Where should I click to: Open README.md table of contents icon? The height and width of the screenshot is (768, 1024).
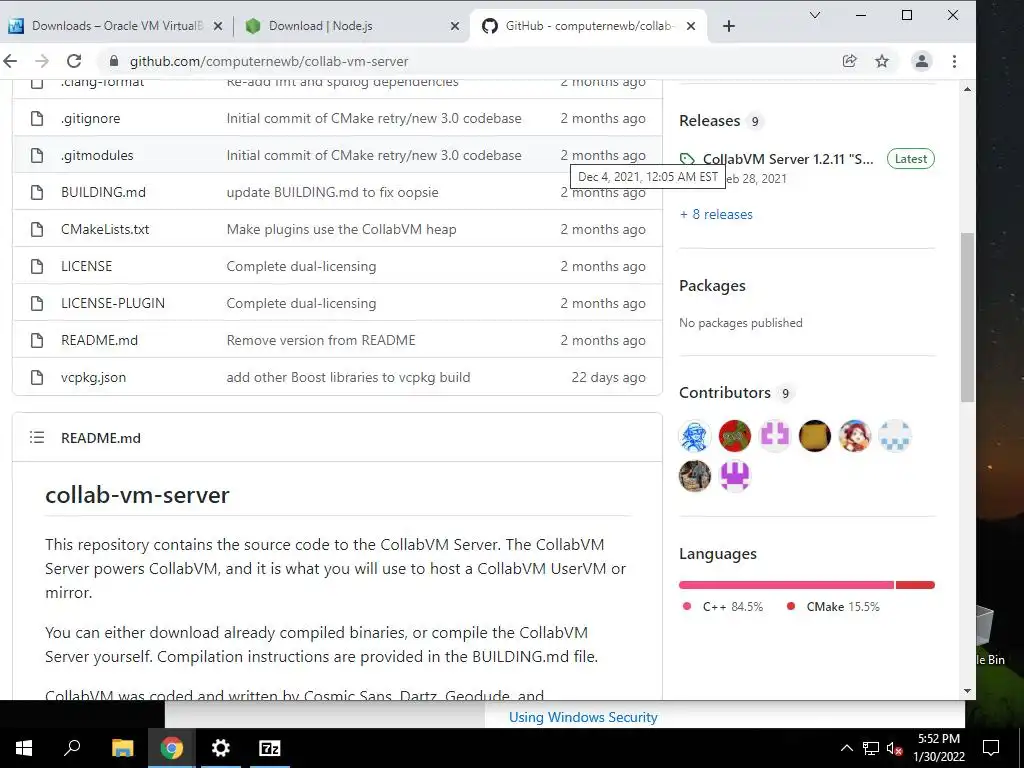click(37, 438)
